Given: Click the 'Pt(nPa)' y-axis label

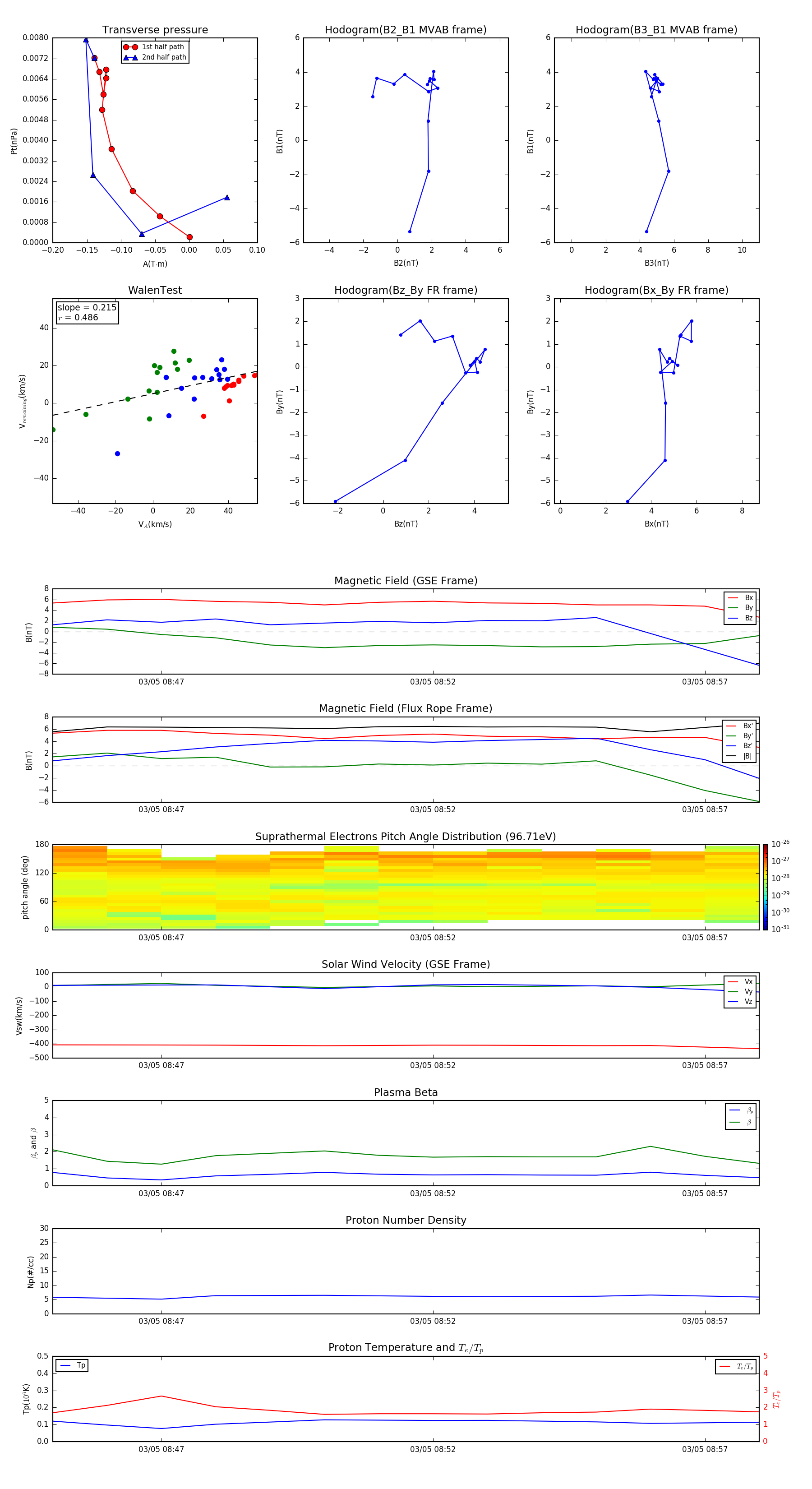Looking at the screenshot, I should [14, 140].
